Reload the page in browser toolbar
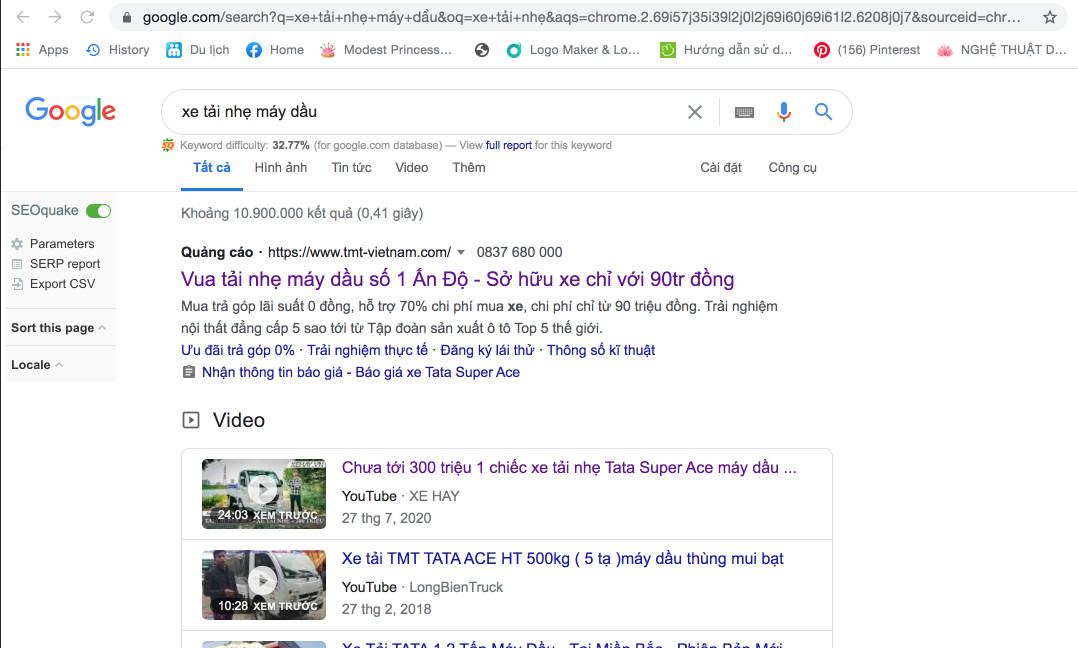 87,17
